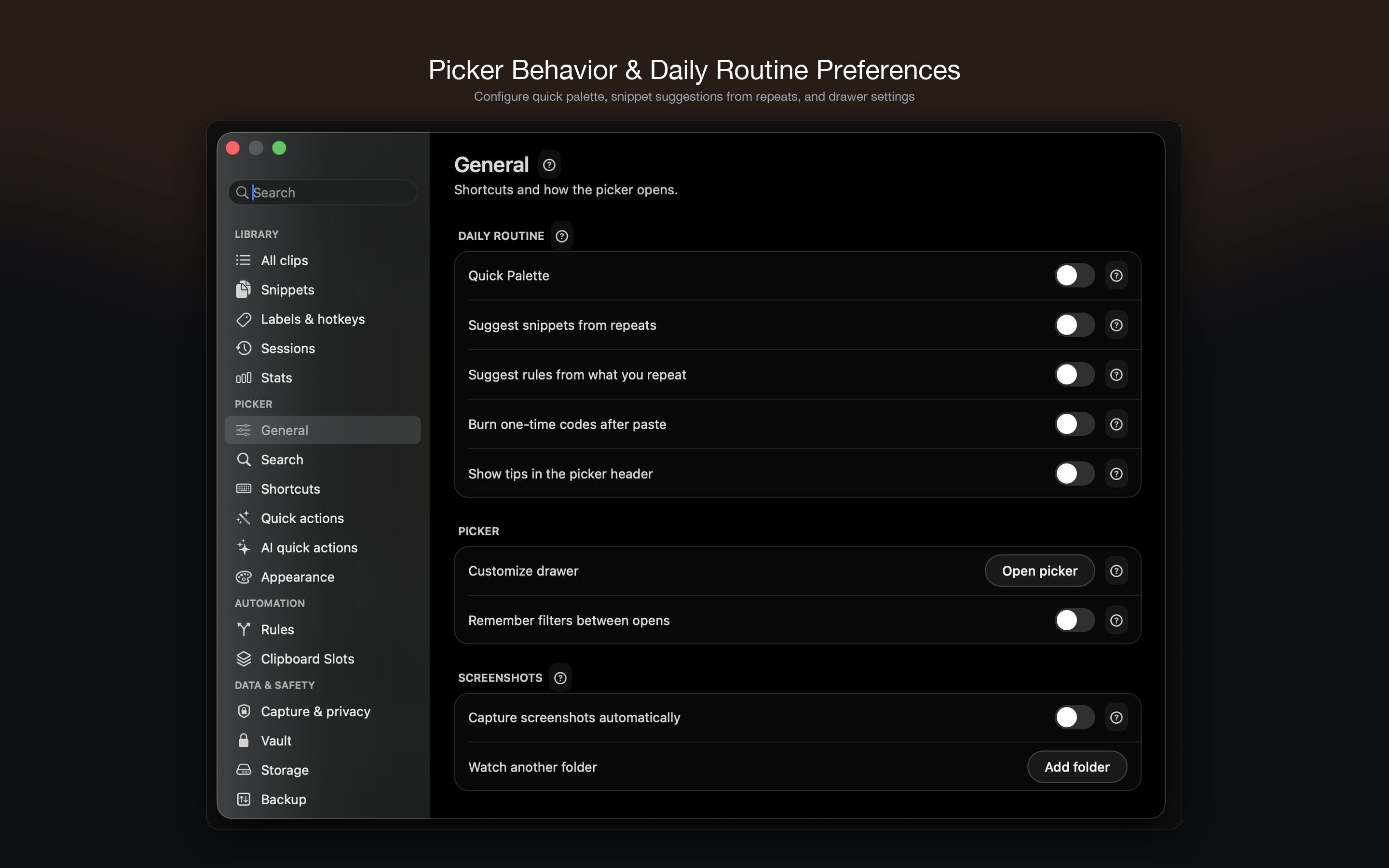
Task: Click help icon for Suggest rules row
Action: (x=1116, y=375)
